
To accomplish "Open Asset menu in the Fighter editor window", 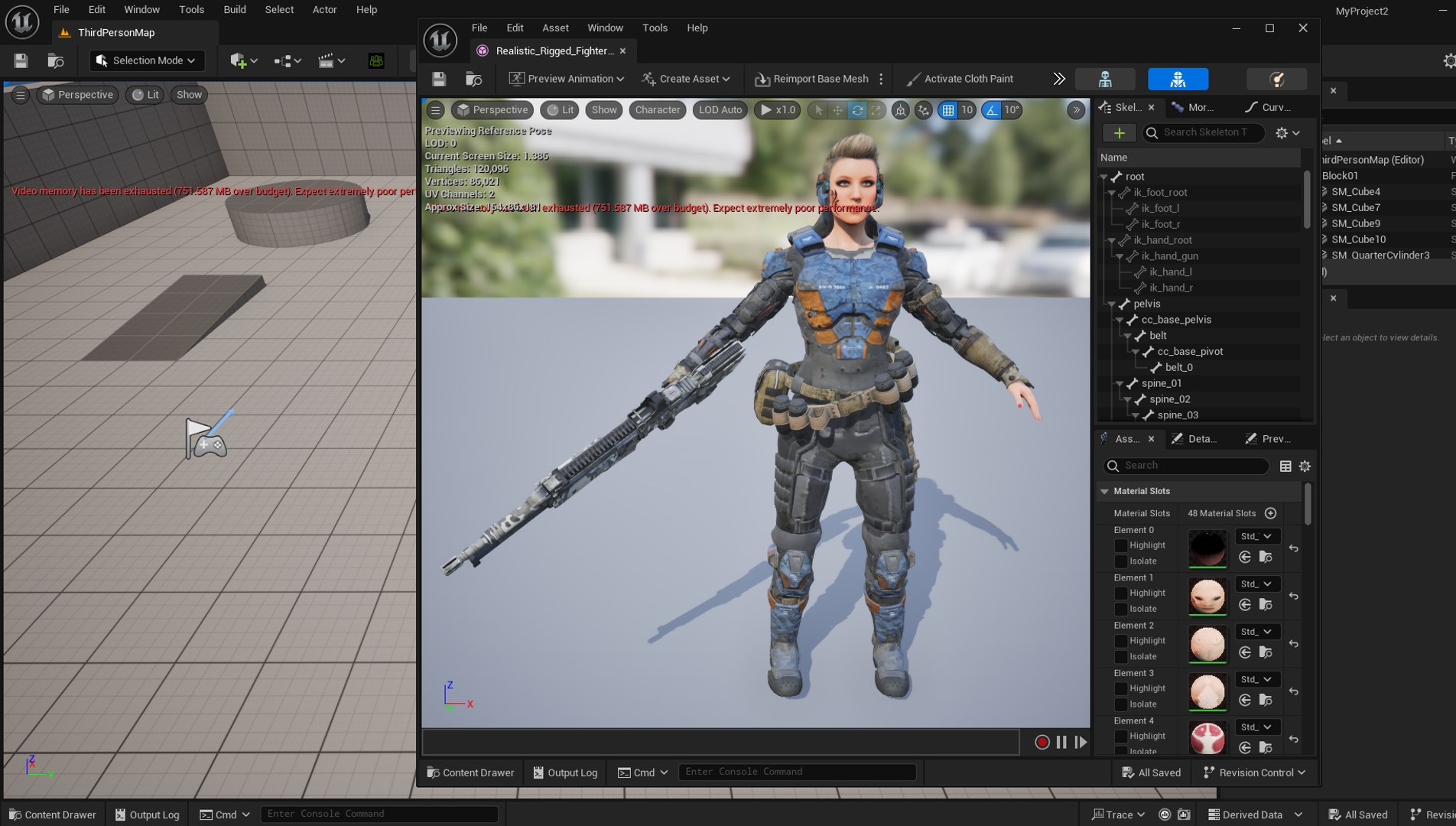I will point(555,28).
